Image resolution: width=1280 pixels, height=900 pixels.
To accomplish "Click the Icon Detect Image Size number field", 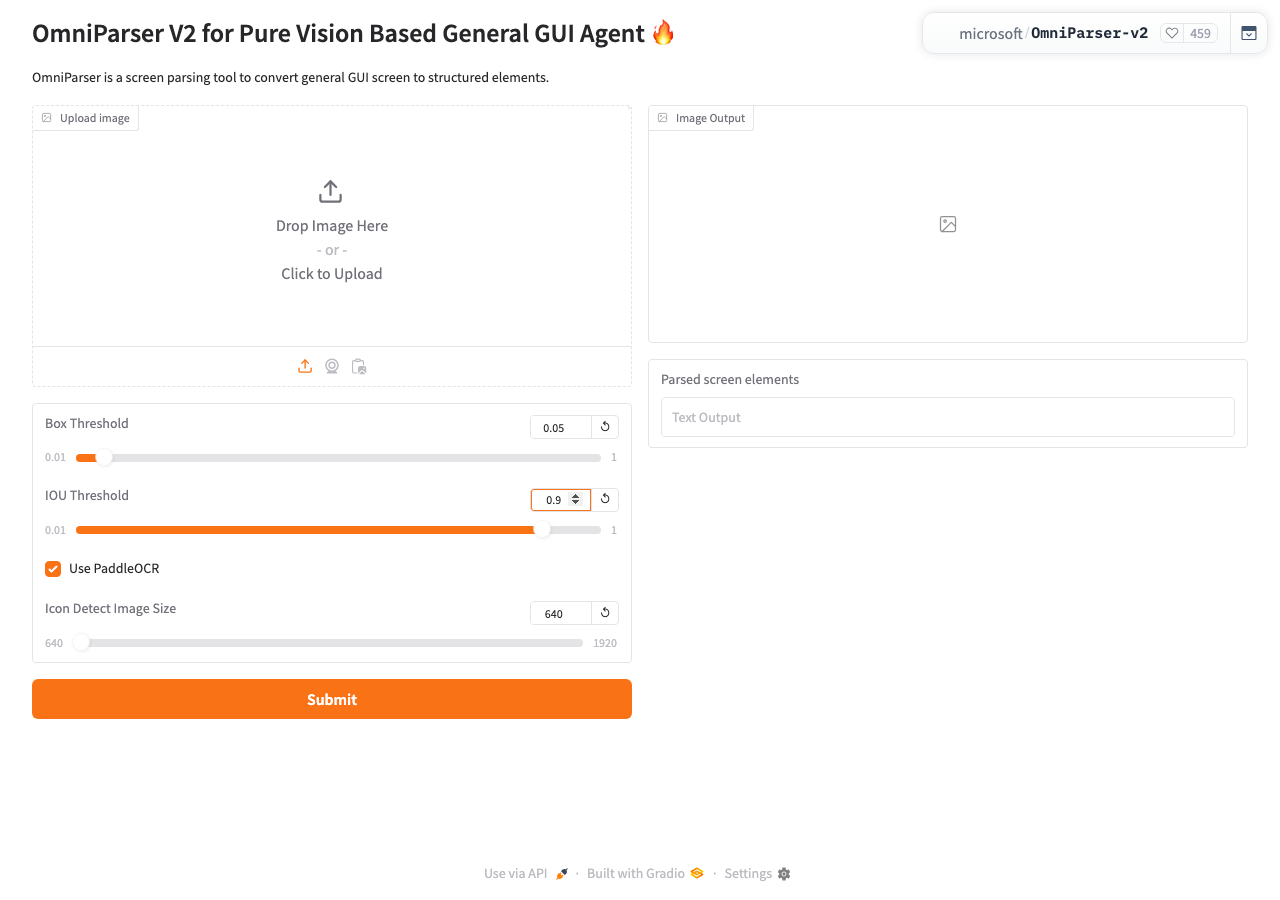I will 561,613.
